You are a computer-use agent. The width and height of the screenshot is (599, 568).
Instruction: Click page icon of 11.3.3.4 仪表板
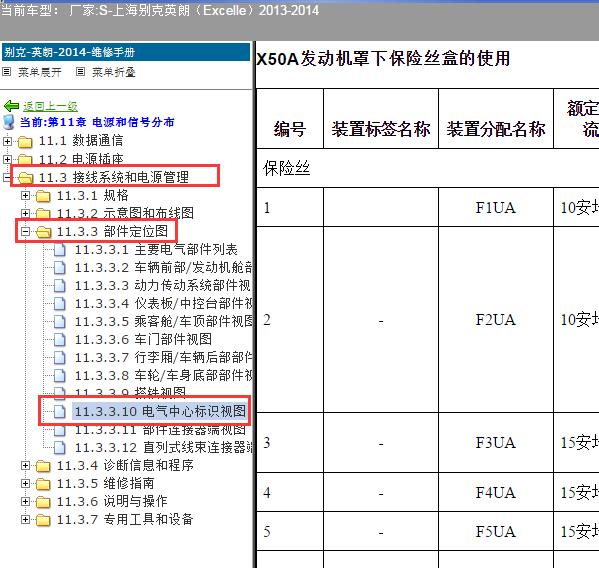pyautogui.click(x=60, y=304)
